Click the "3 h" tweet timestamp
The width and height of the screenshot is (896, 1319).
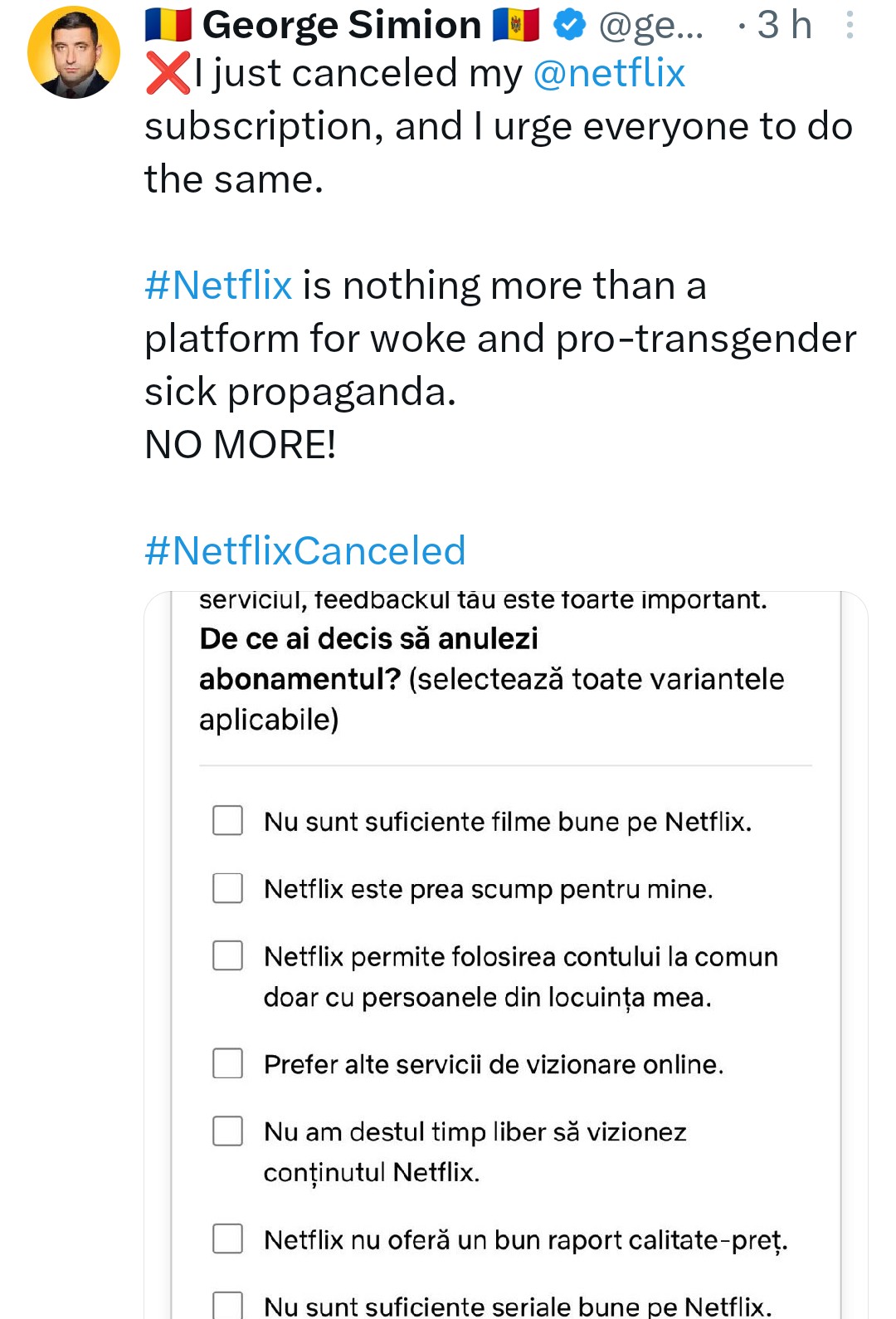[x=783, y=25]
